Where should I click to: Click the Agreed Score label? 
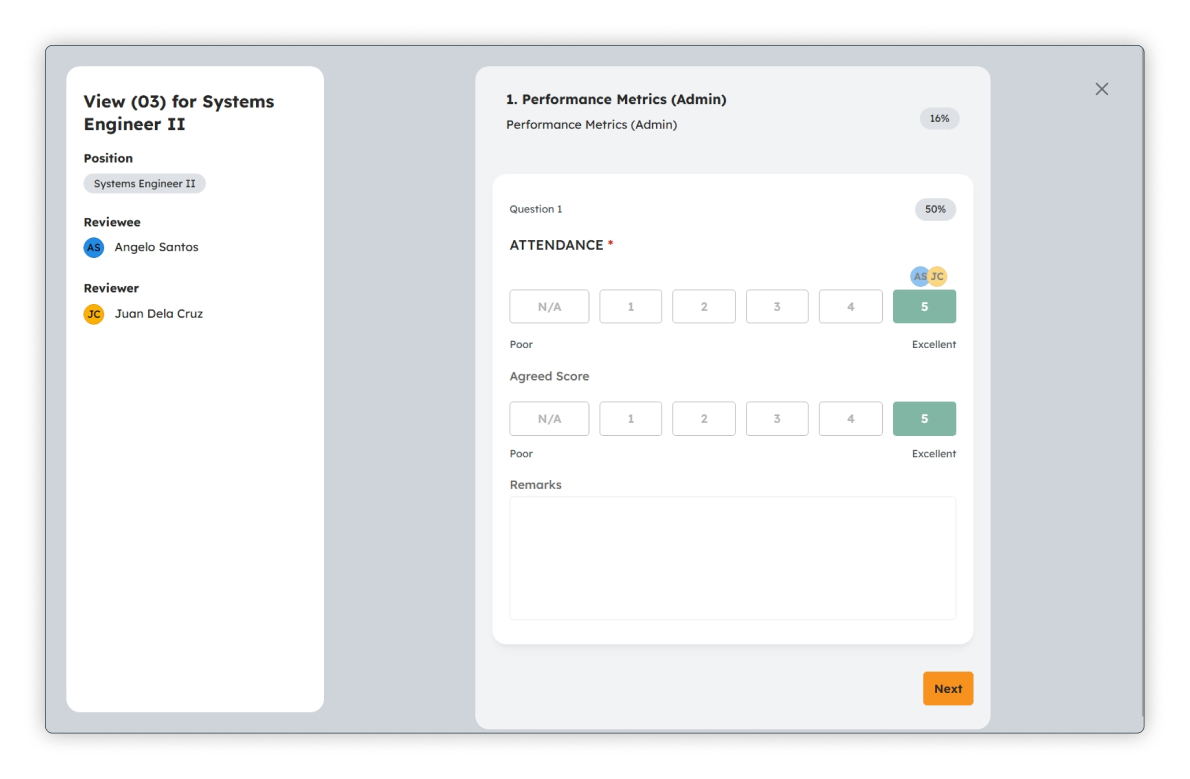(549, 377)
